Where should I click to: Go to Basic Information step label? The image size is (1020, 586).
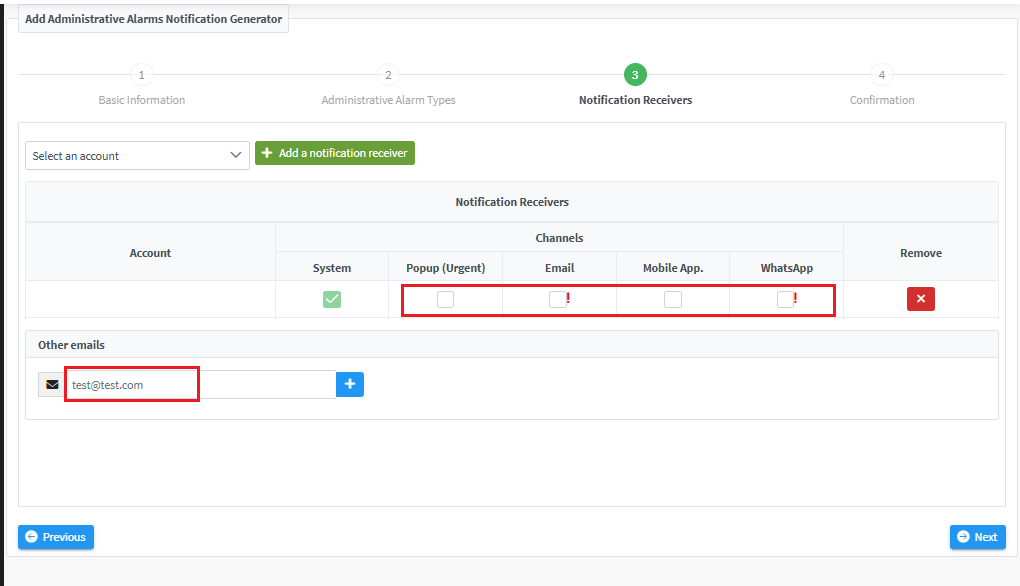click(141, 100)
